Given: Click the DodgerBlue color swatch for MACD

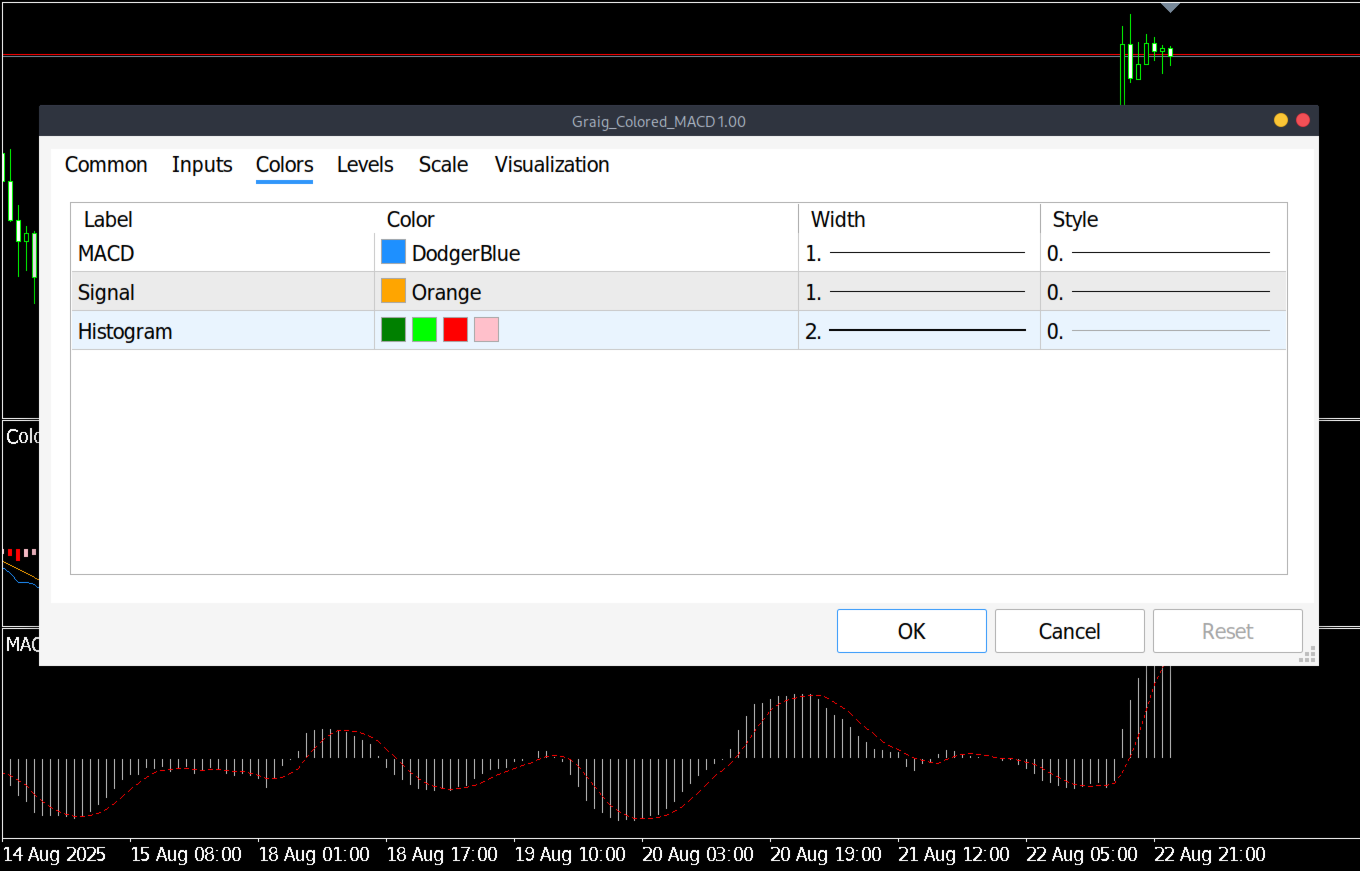Looking at the screenshot, I should tap(393, 252).
